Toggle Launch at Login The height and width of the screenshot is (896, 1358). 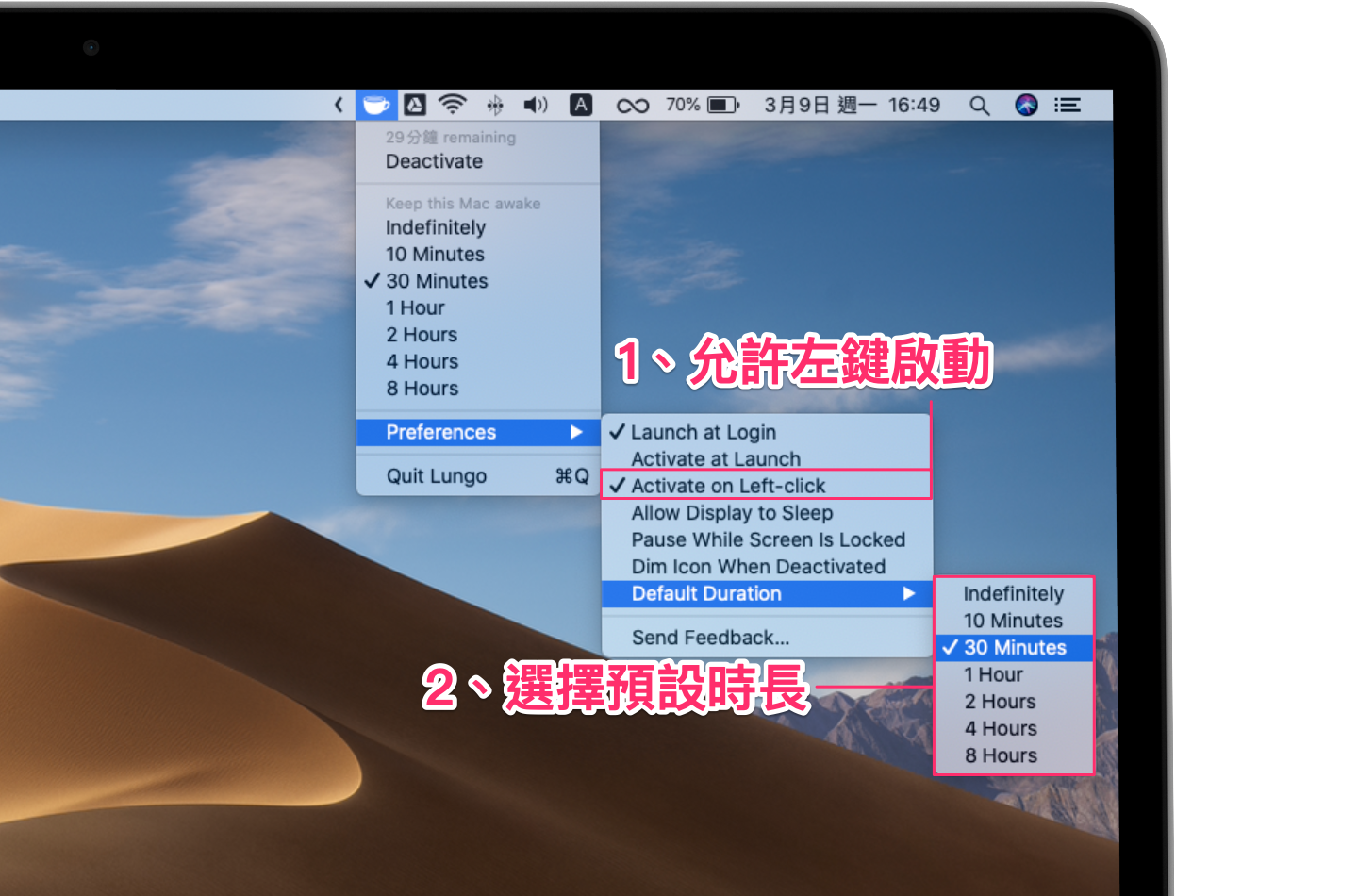click(767, 432)
